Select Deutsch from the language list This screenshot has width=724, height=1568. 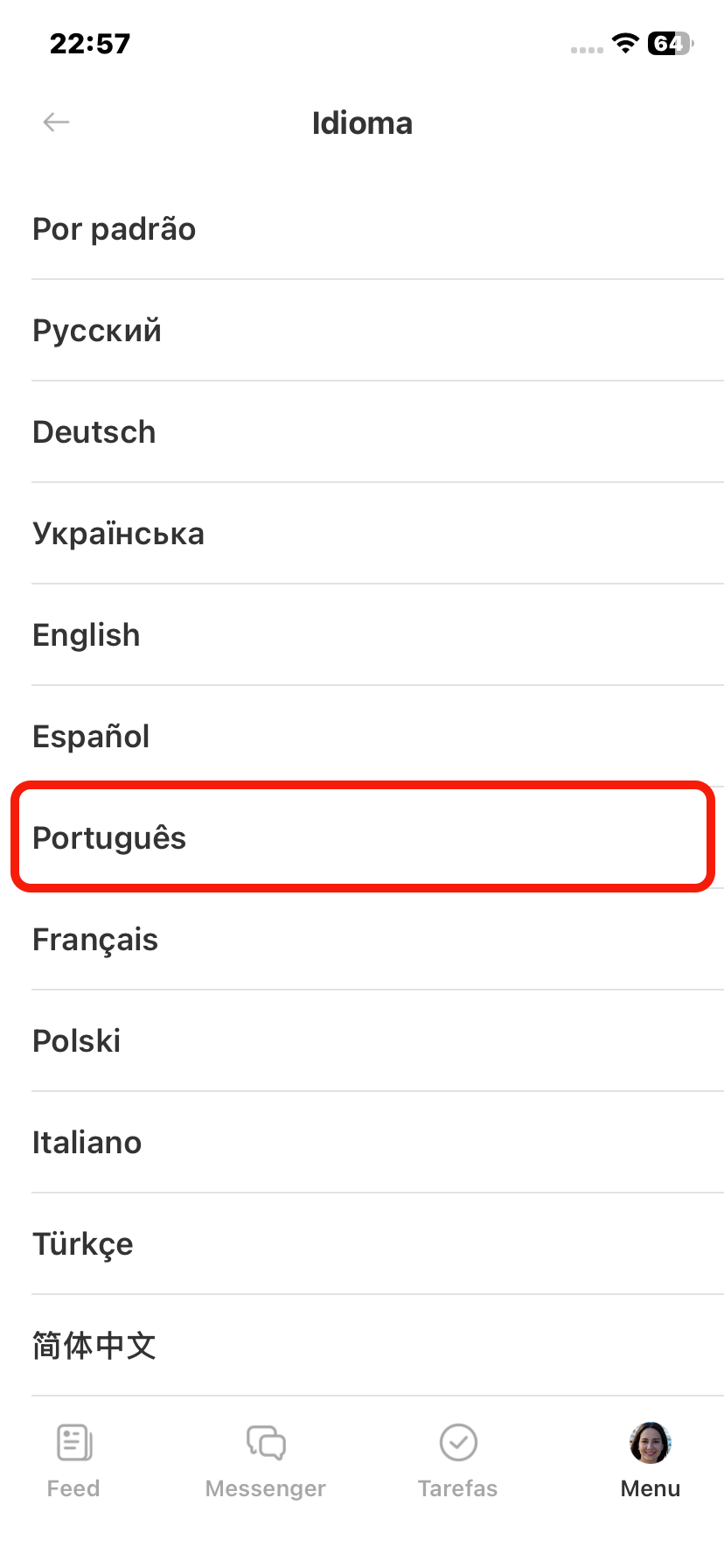pyautogui.click(x=94, y=432)
